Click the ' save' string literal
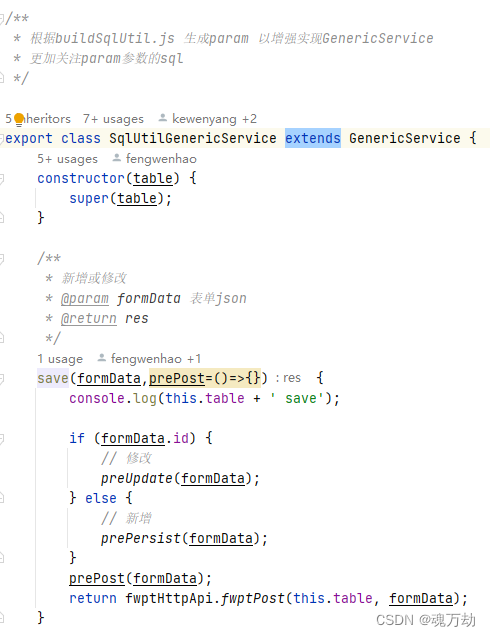The height and width of the screenshot is (637, 490). [297, 398]
